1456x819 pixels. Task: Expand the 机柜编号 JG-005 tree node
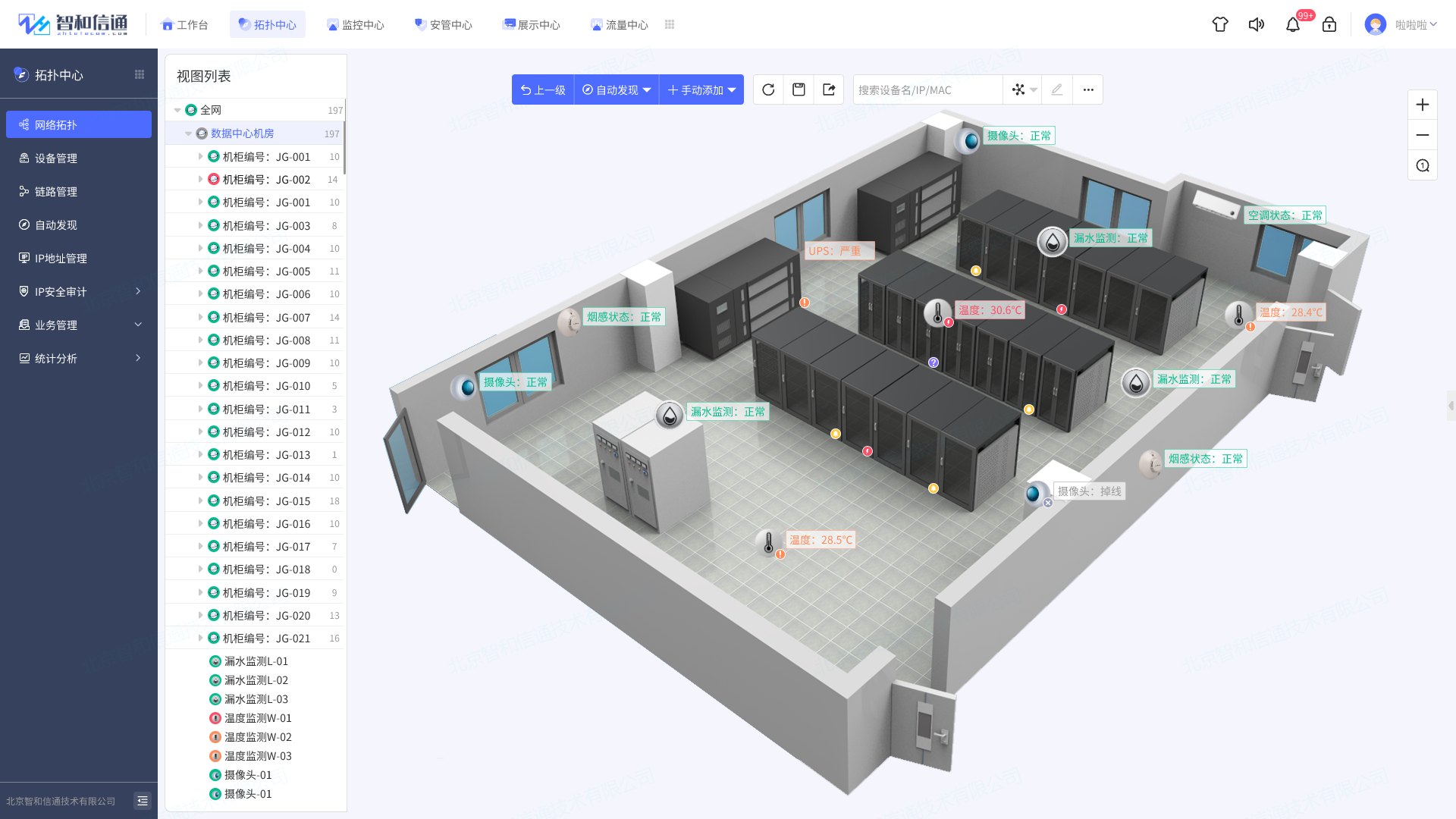200,271
